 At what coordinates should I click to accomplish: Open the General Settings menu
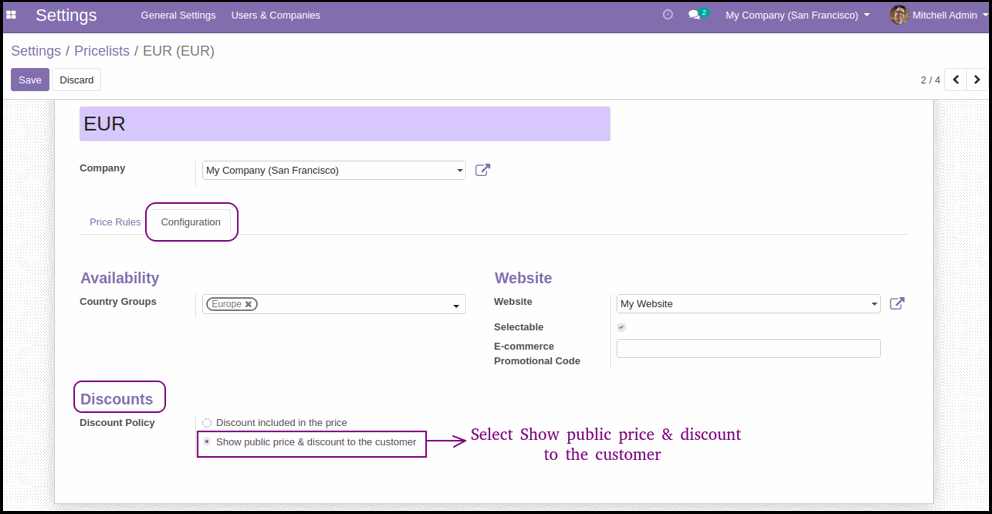pyautogui.click(x=178, y=15)
